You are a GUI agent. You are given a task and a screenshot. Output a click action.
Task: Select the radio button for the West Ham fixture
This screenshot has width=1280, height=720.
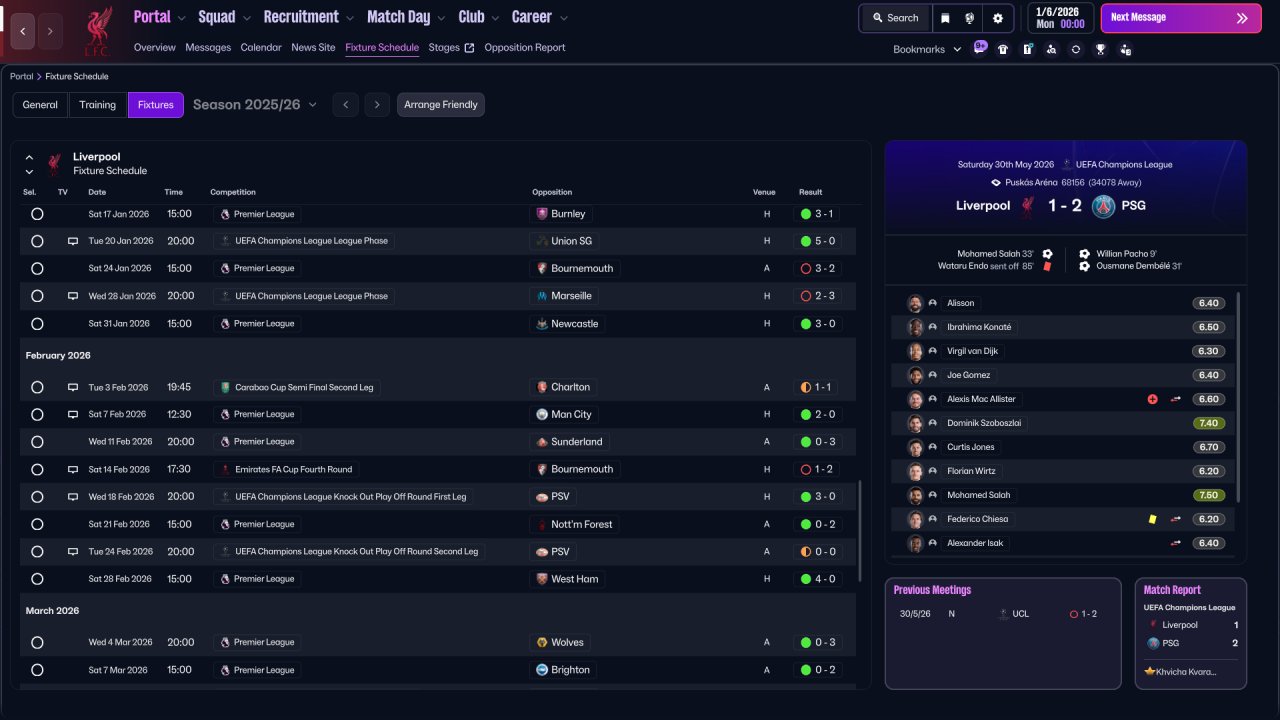pos(37,579)
